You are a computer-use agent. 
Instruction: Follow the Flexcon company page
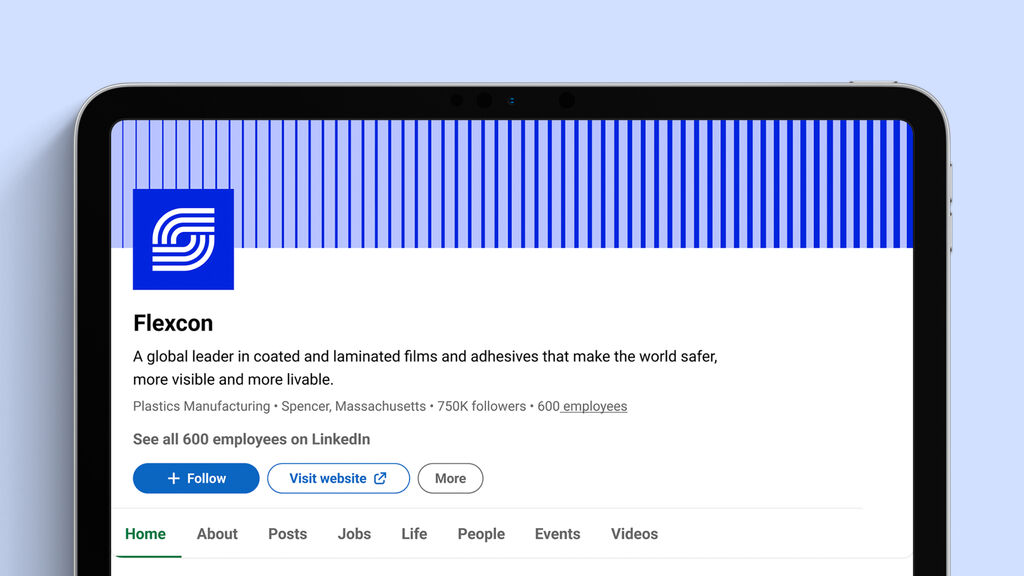(196, 479)
